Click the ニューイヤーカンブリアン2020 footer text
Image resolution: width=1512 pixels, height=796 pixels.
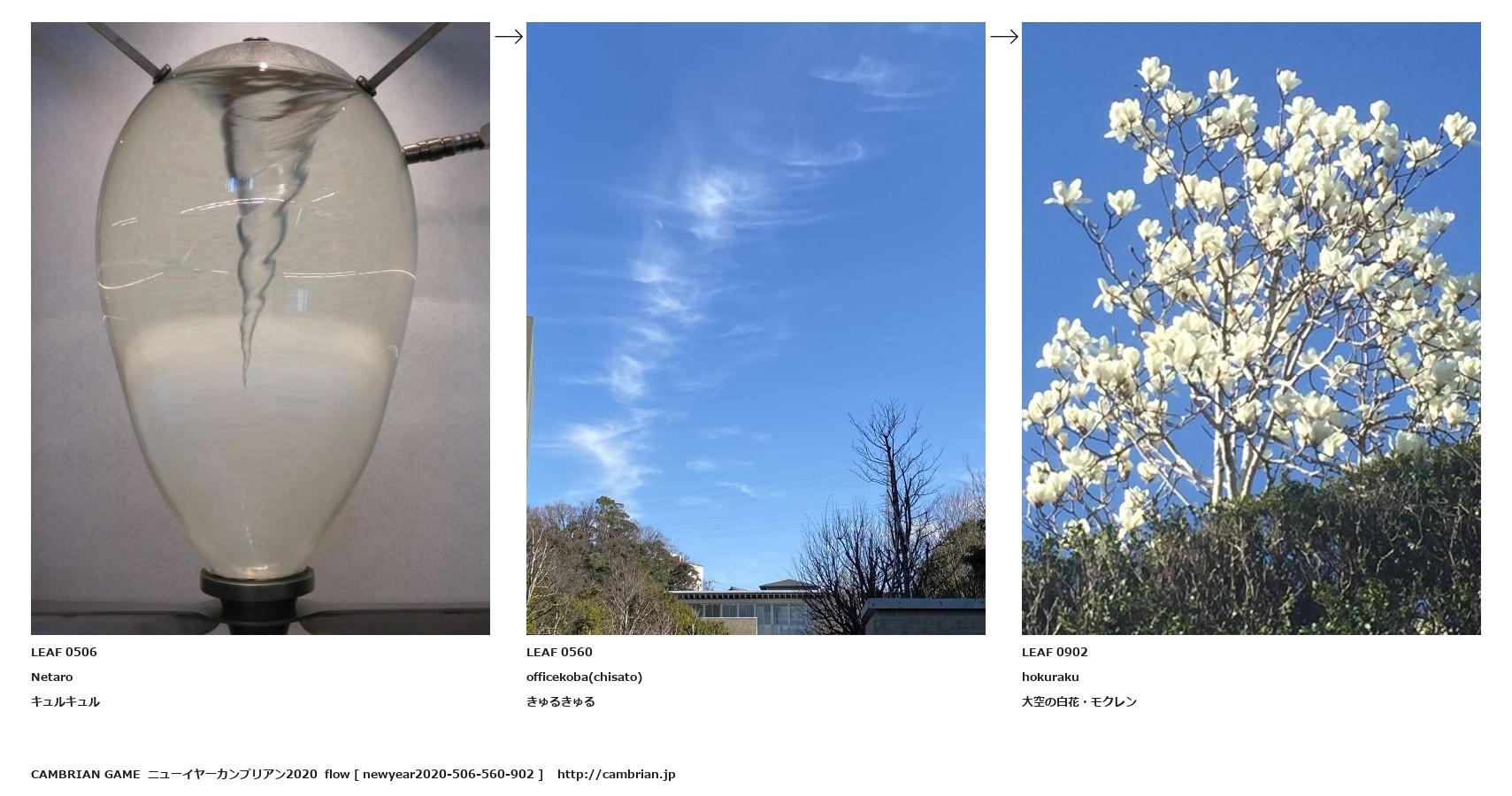pos(232,774)
